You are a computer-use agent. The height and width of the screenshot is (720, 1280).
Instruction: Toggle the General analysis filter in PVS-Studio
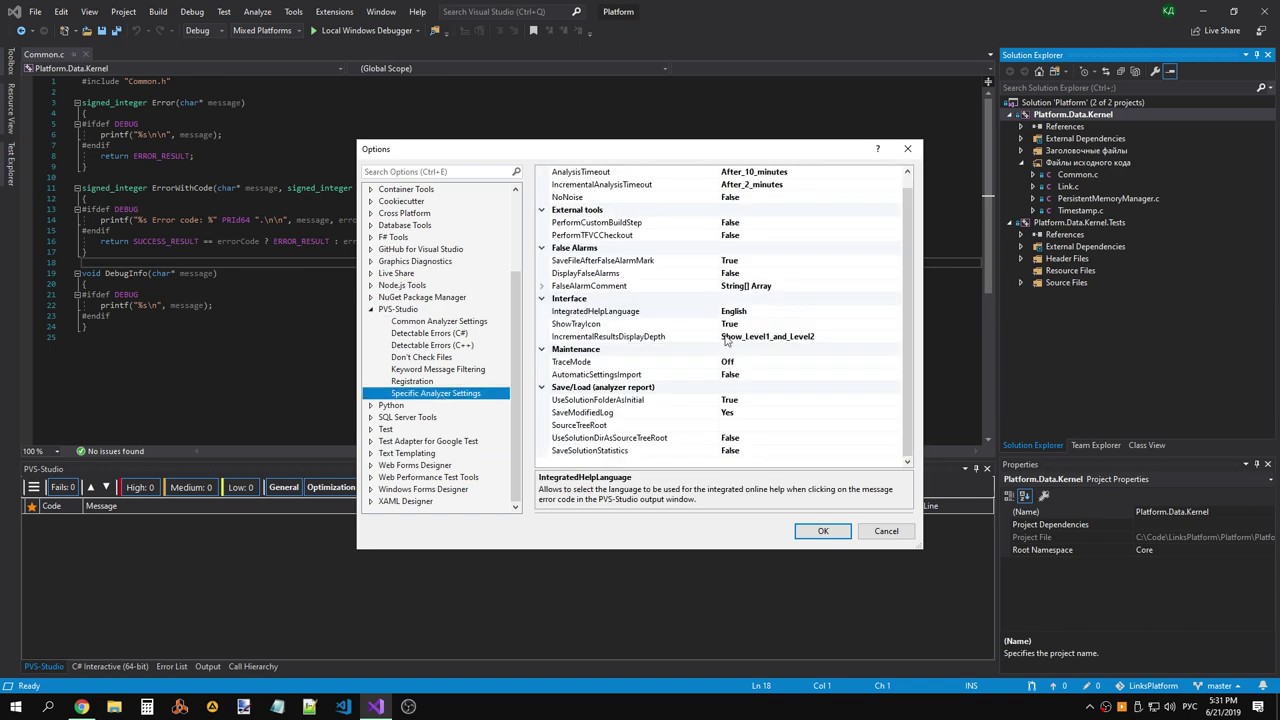[283, 487]
